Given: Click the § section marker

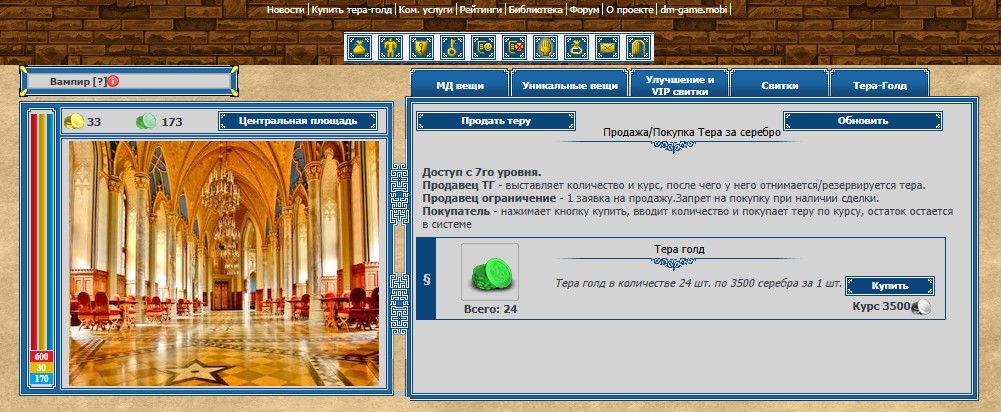Looking at the screenshot, I should (x=426, y=280).
